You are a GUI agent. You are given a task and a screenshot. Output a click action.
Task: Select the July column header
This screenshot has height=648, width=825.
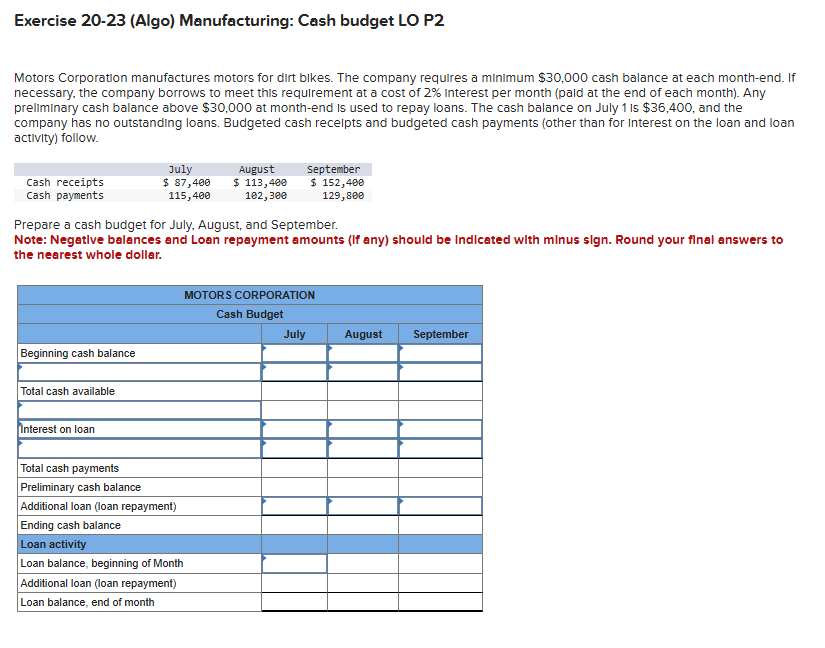(294, 334)
